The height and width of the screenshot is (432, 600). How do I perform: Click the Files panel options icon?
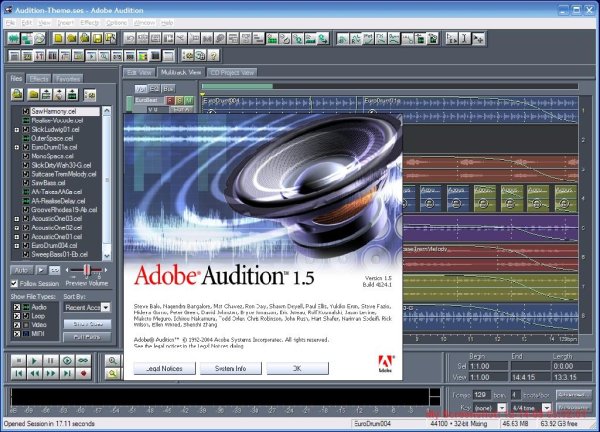point(90,95)
